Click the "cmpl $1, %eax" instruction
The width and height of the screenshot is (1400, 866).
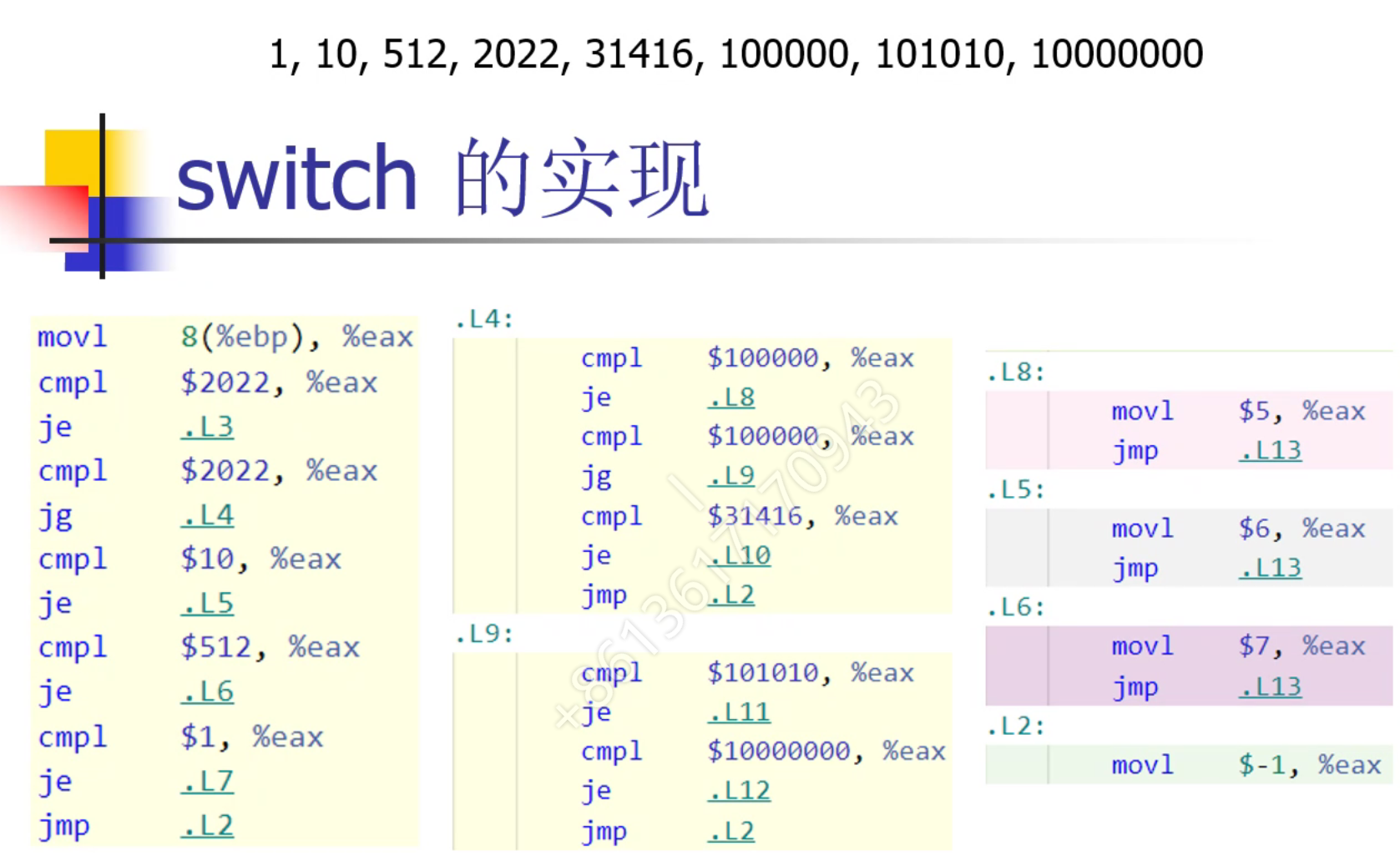[180, 737]
